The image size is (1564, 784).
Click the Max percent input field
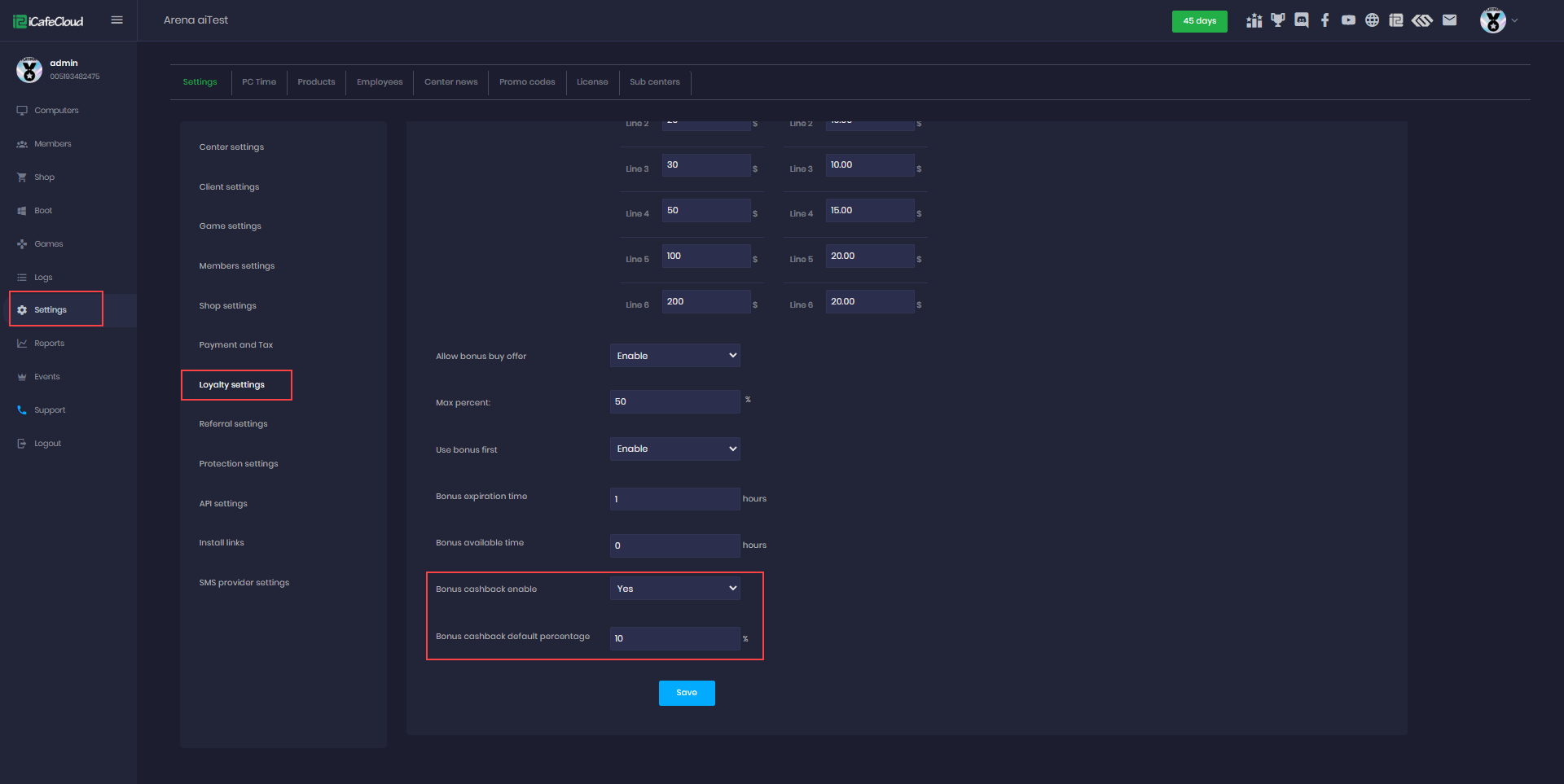coord(674,402)
